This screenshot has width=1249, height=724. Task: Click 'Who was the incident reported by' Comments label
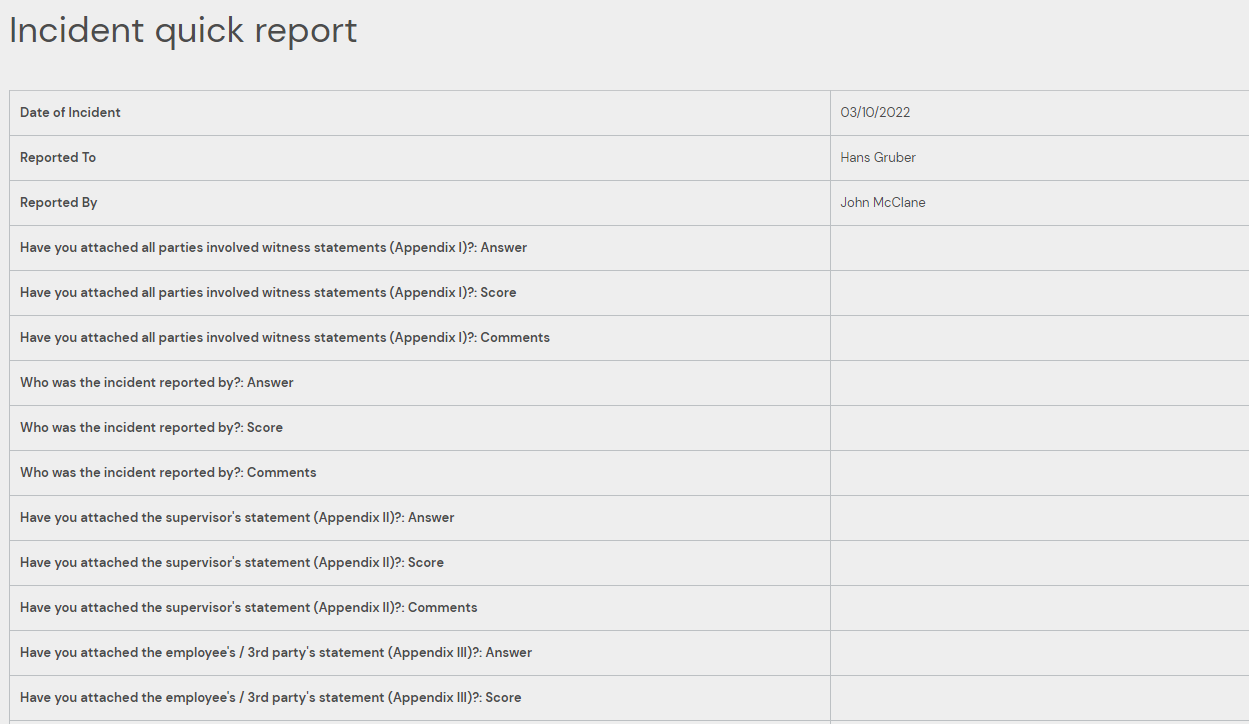168,473
